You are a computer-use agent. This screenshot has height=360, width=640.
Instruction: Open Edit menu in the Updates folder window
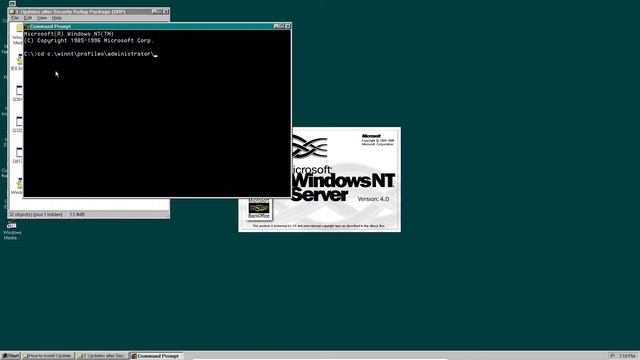pos(27,18)
